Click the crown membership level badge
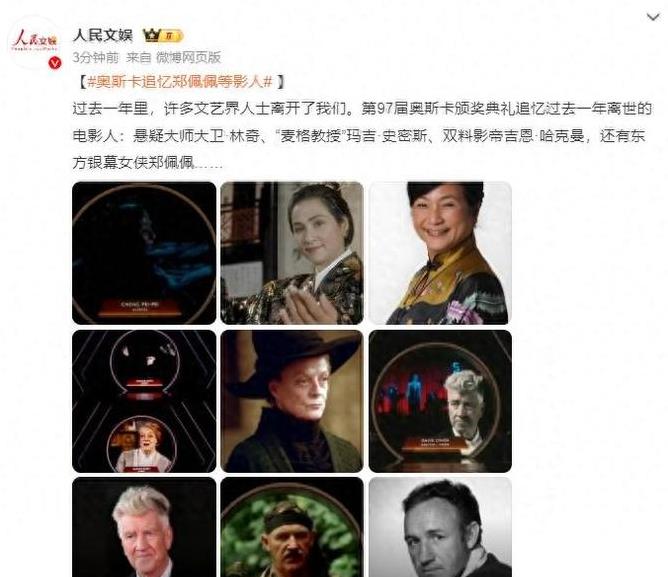 [x=163, y=35]
